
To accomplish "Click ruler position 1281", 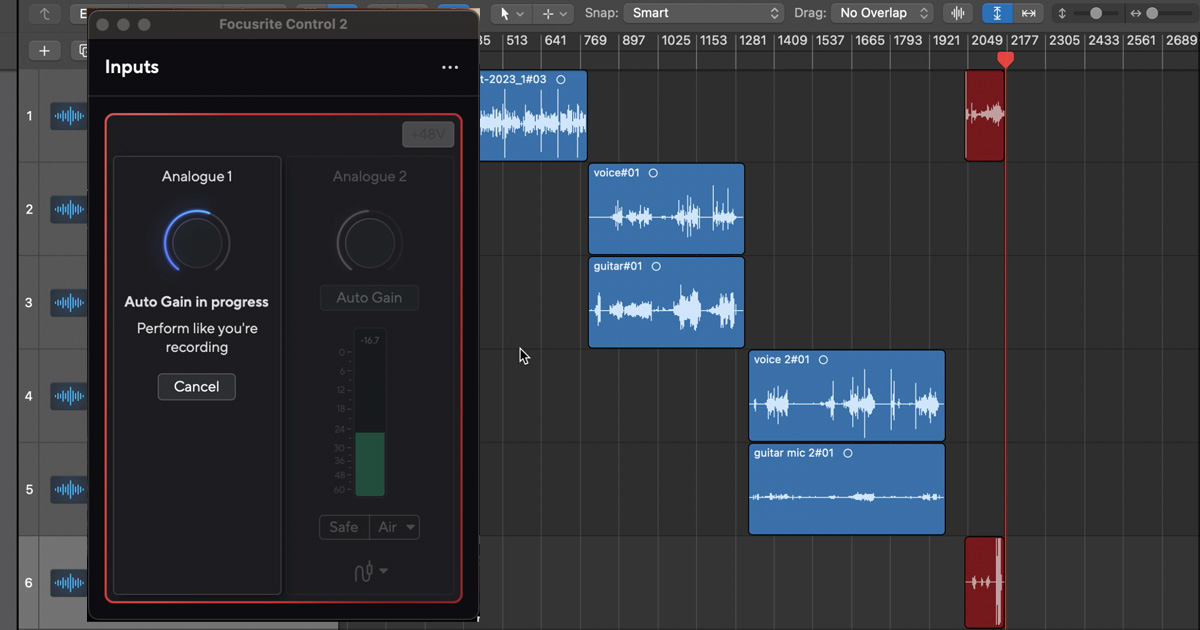I will [x=751, y=41].
